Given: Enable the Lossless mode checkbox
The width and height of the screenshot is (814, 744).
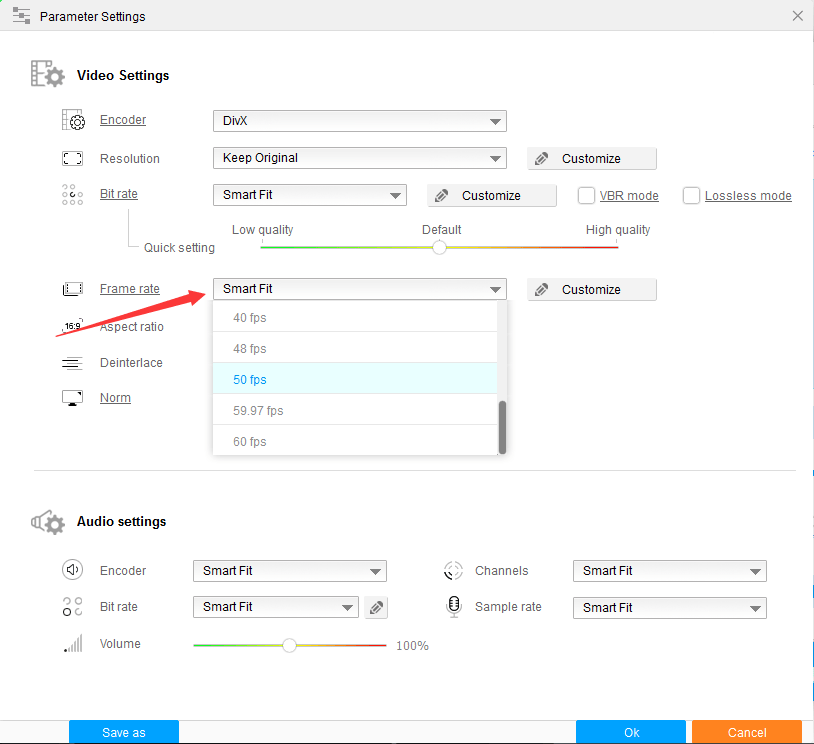Looking at the screenshot, I should point(691,196).
